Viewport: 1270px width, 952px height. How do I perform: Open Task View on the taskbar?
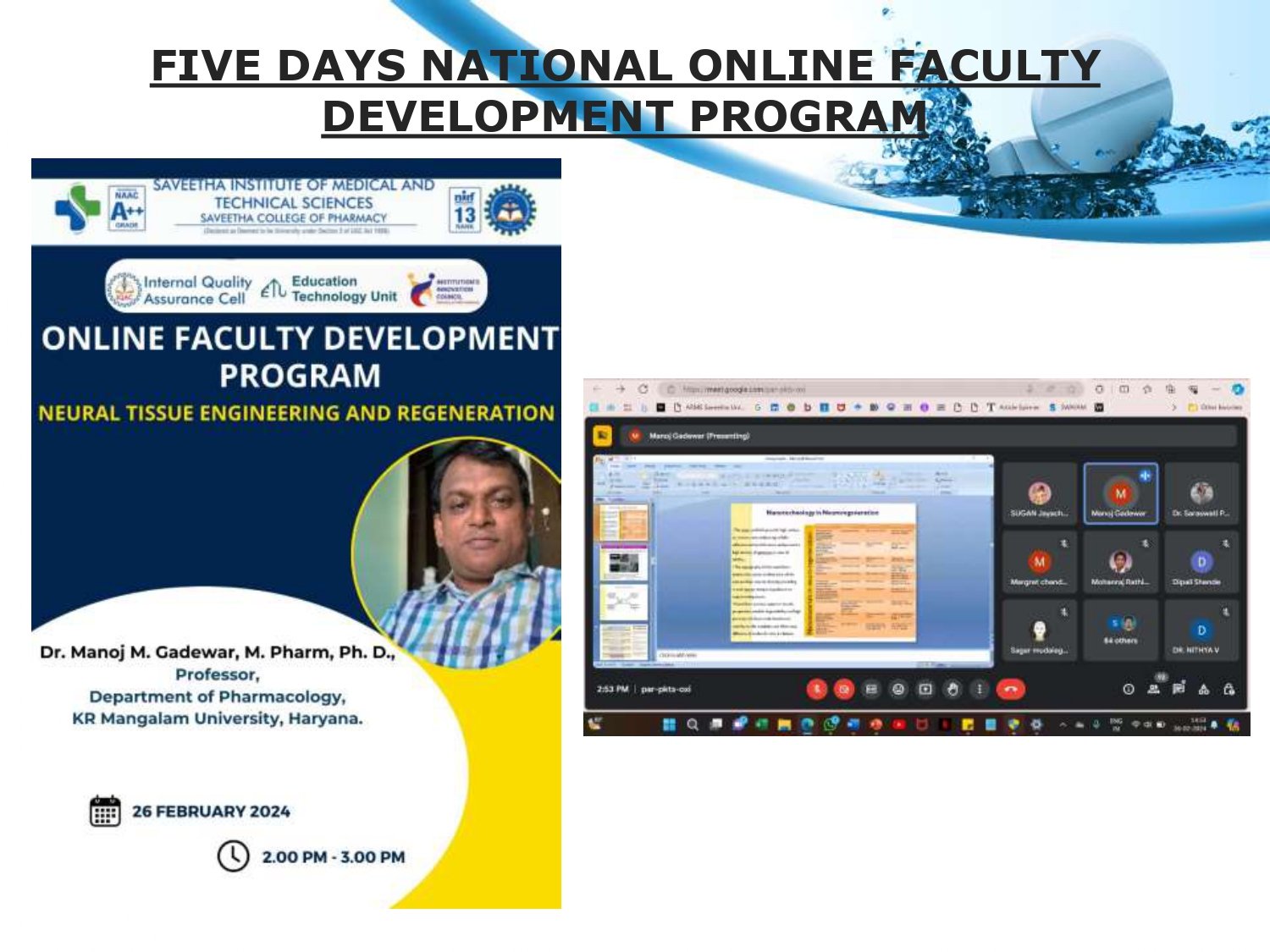pyautogui.click(x=716, y=724)
